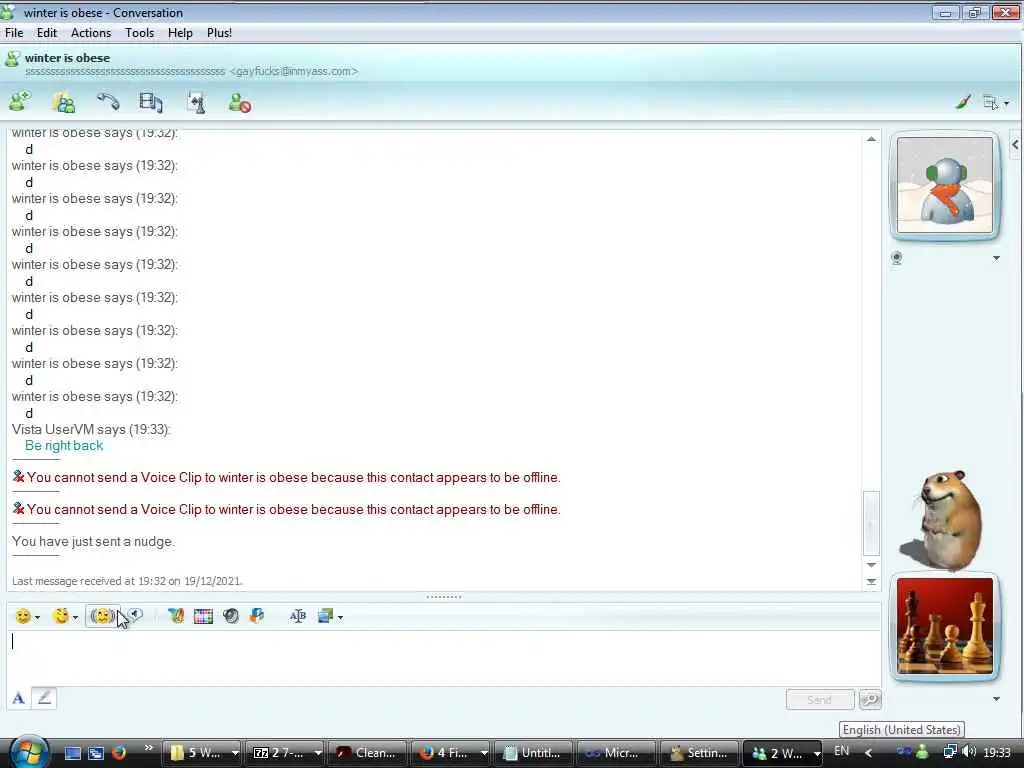The image size is (1024, 768).
Task: Open the 'Settin...' taskbar button
Action: [x=699, y=753]
